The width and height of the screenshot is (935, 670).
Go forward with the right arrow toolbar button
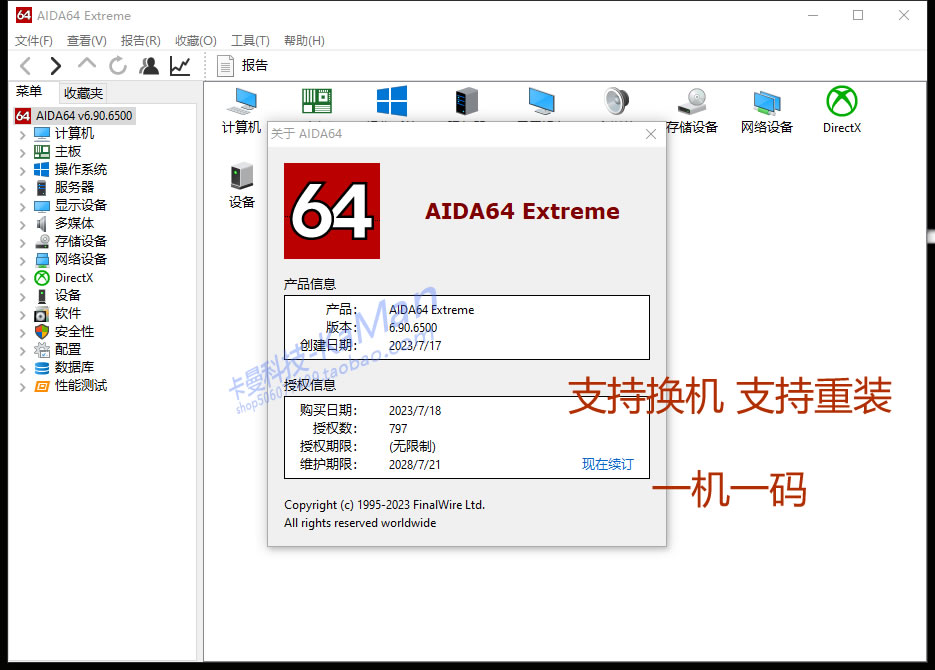tap(55, 66)
